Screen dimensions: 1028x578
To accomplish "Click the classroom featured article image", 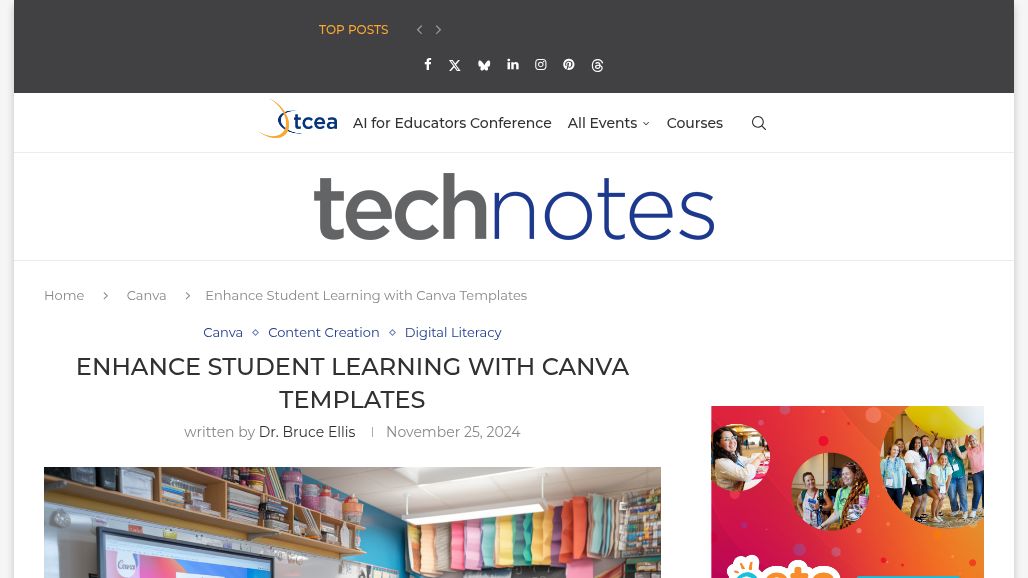I will click(352, 522).
